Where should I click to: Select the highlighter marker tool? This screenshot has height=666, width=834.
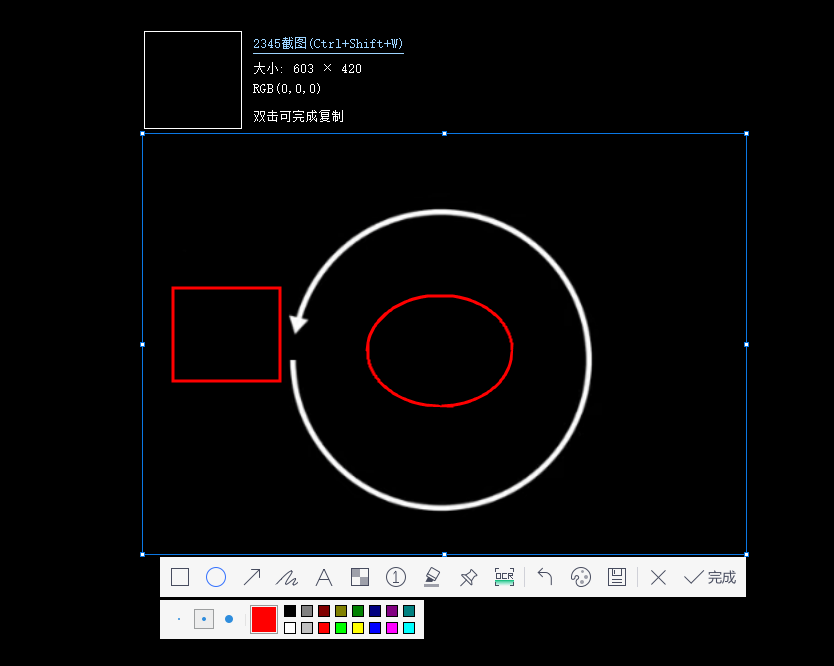point(432,577)
